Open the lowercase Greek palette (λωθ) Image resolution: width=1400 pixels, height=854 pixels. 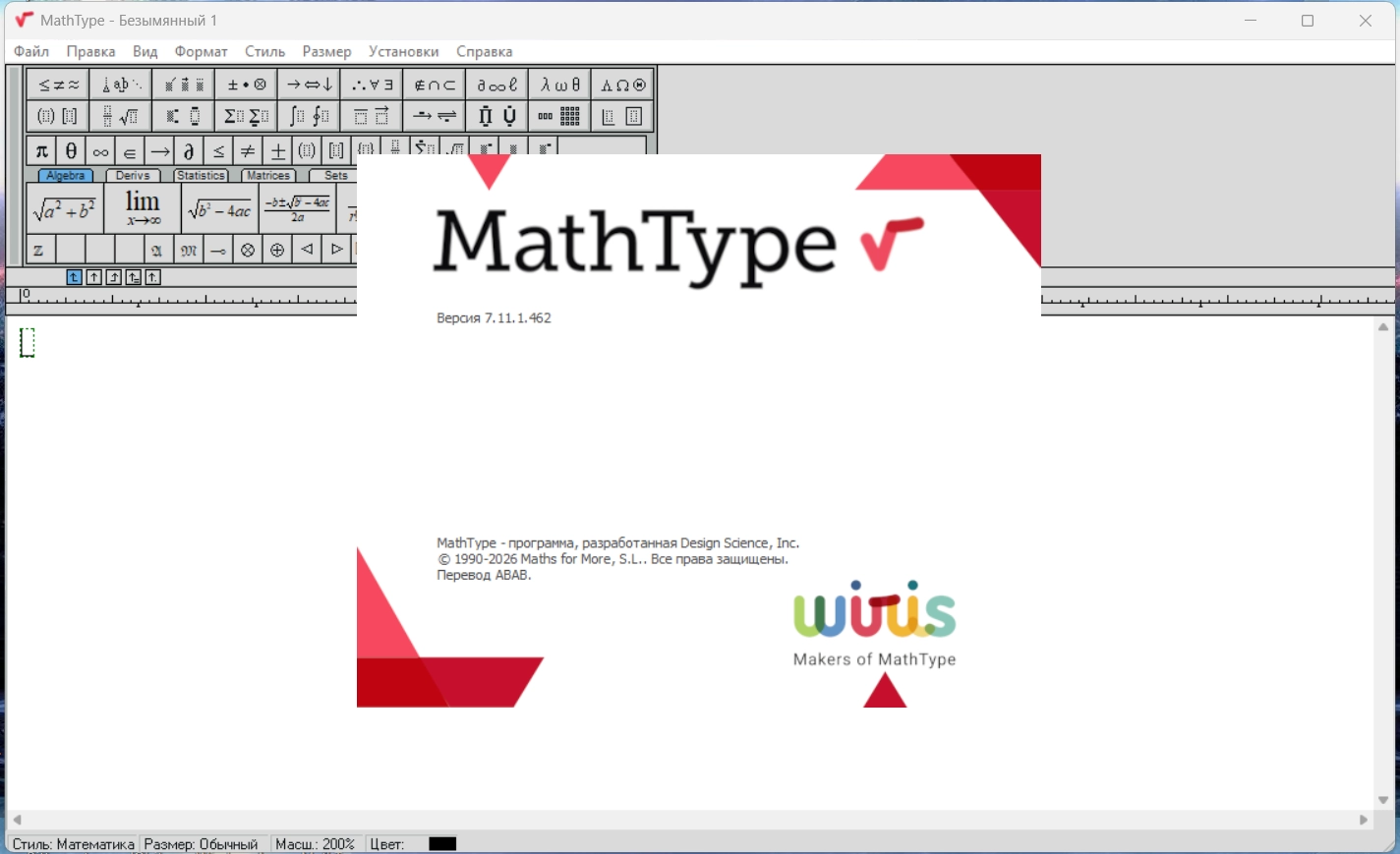tap(560, 85)
